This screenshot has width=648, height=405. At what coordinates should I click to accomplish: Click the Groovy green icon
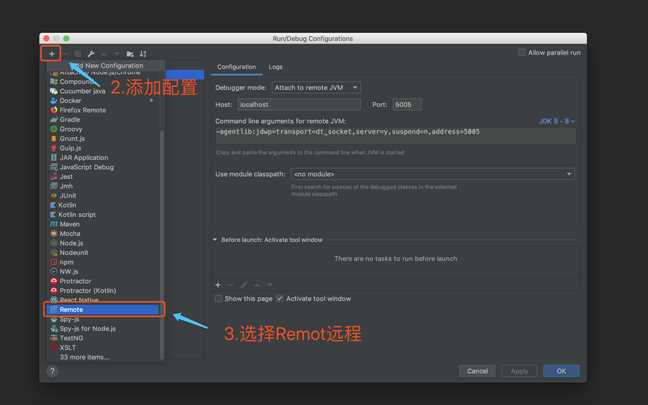54,129
